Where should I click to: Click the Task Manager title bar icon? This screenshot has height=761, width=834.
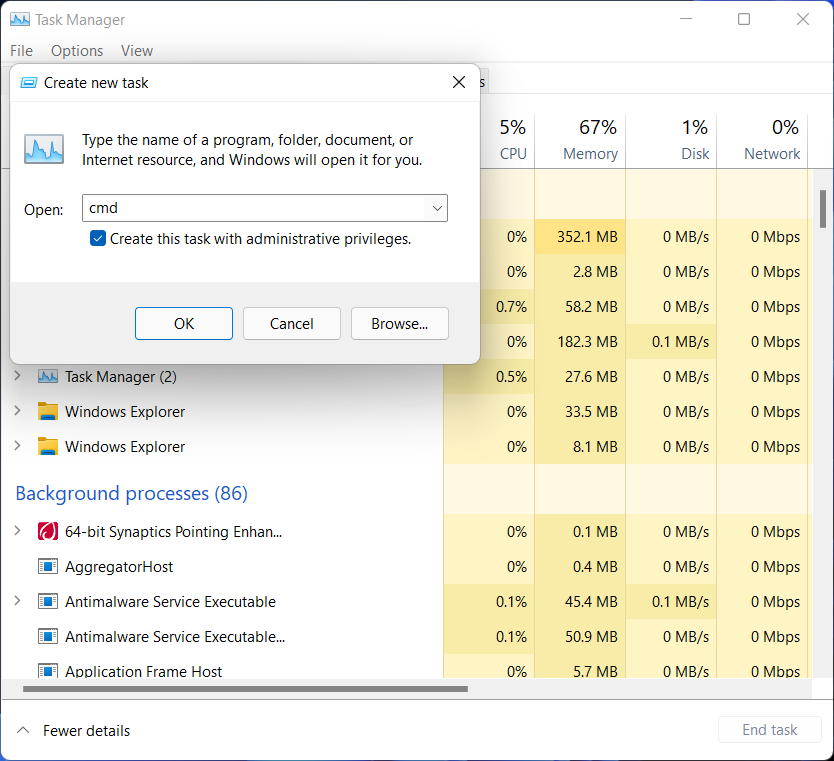pos(20,20)
